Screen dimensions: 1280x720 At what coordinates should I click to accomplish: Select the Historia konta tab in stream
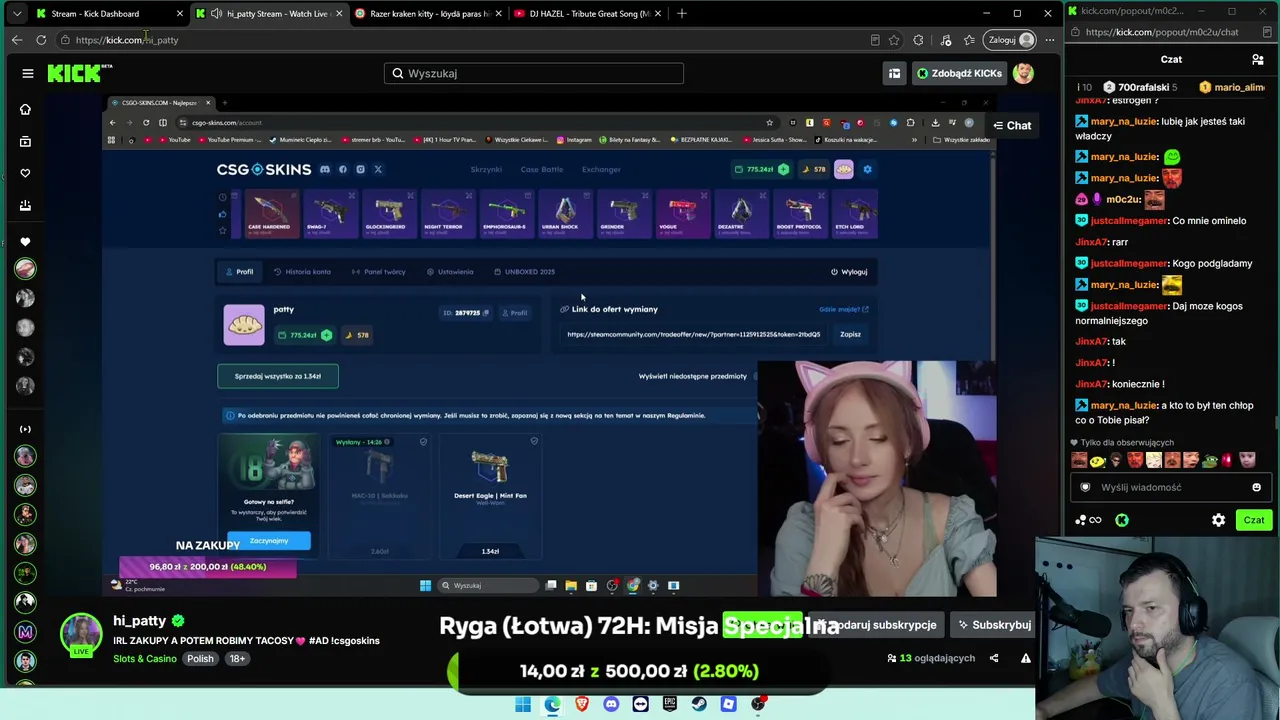pyautogui.click(x=302, y=272)
